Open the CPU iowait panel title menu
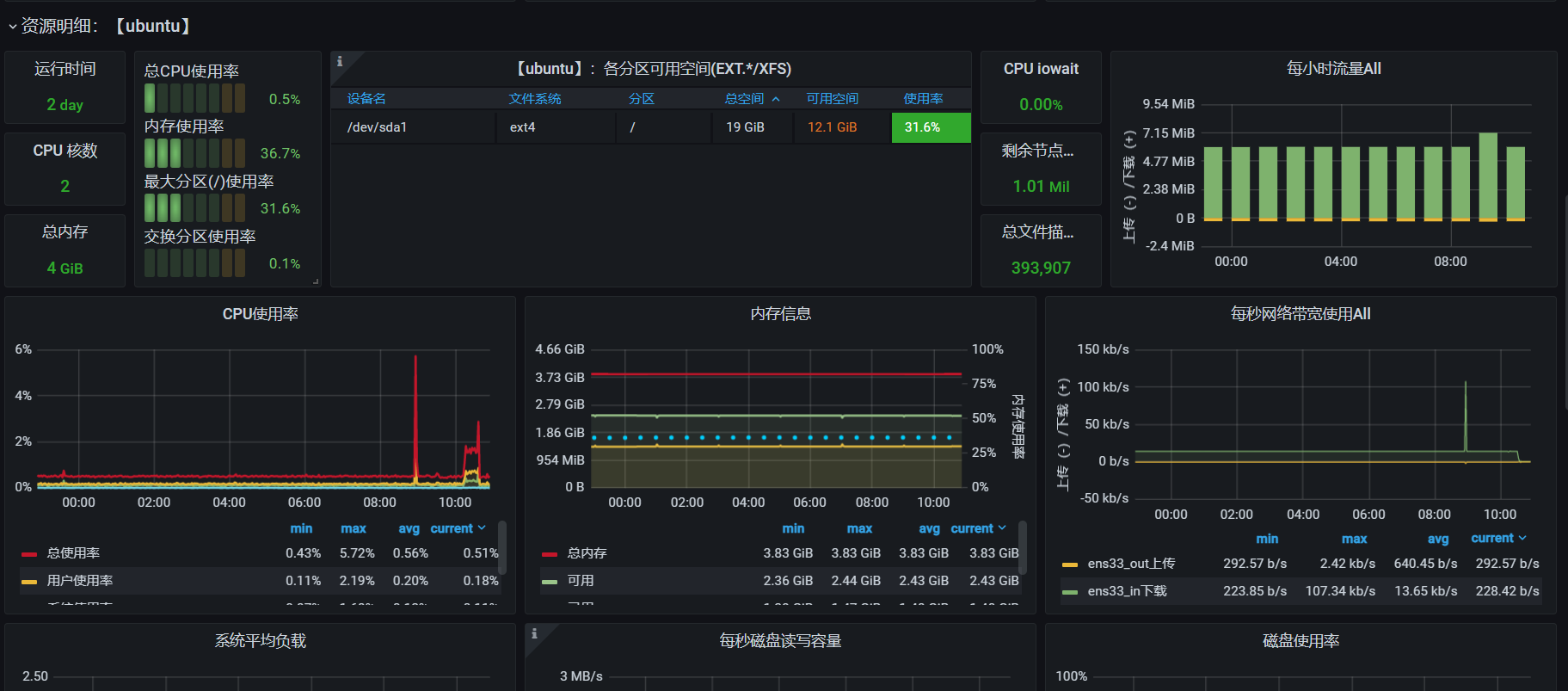This screenshot has height=691, width=1568. pos(1041,69)
